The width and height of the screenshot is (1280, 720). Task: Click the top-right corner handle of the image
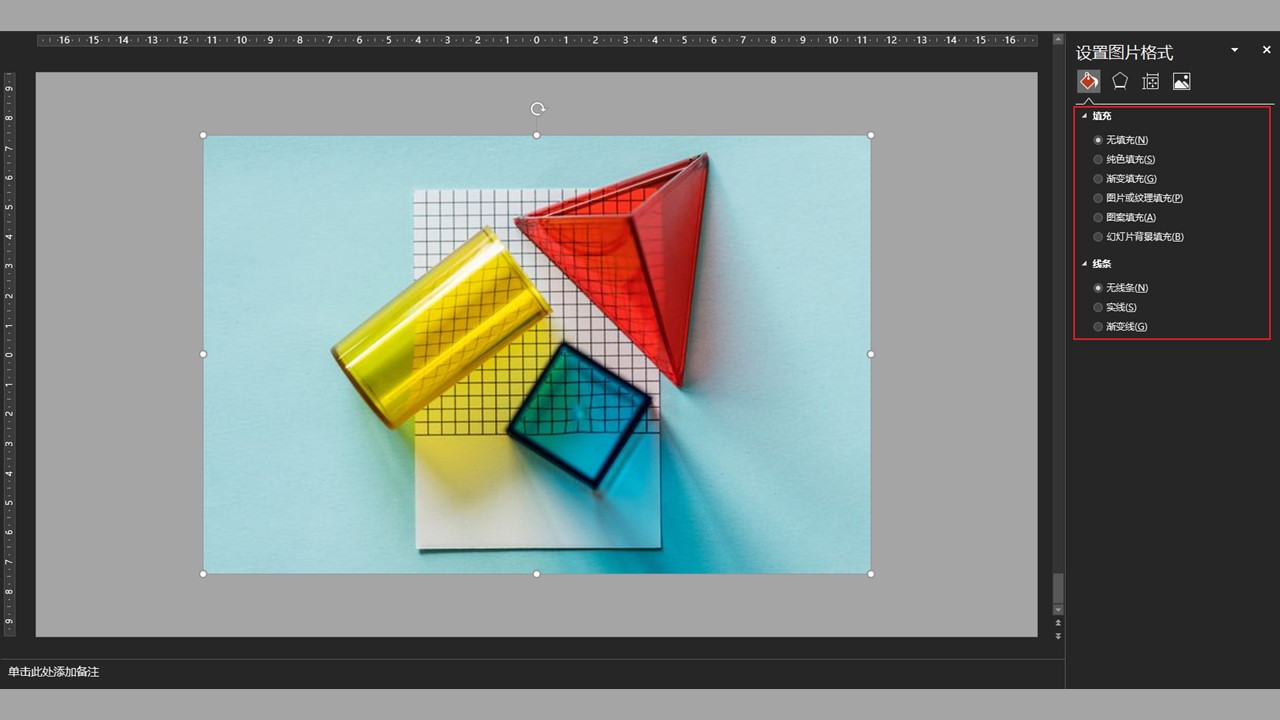871,135
